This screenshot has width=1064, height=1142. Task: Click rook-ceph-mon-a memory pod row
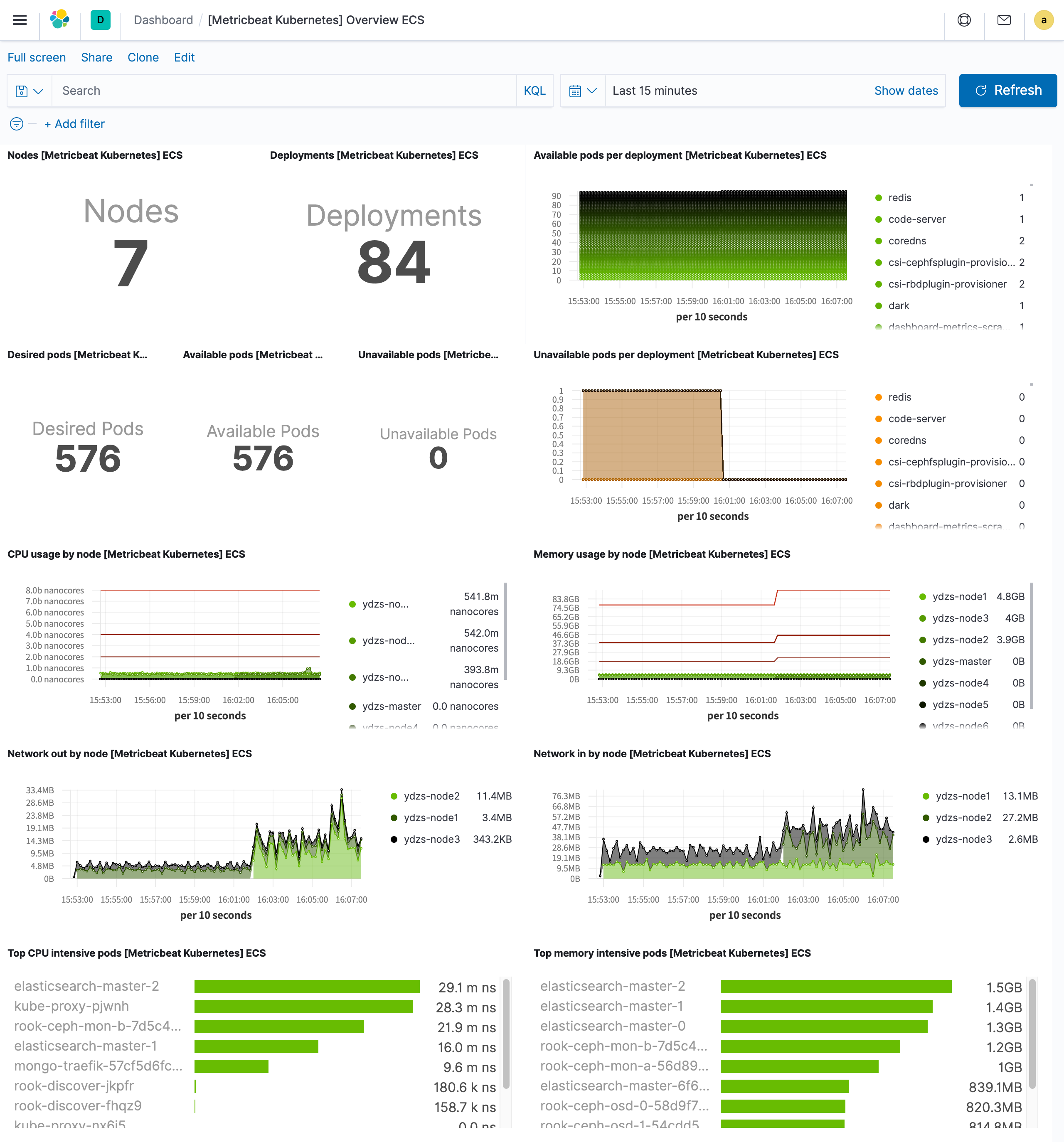[x=781, y=1066]
